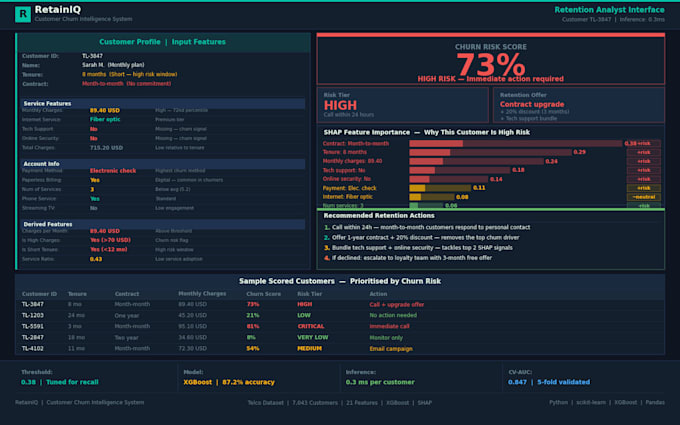Sort table by Churn Score column header
The image size is (680, 425).
(x=263, y=294)
